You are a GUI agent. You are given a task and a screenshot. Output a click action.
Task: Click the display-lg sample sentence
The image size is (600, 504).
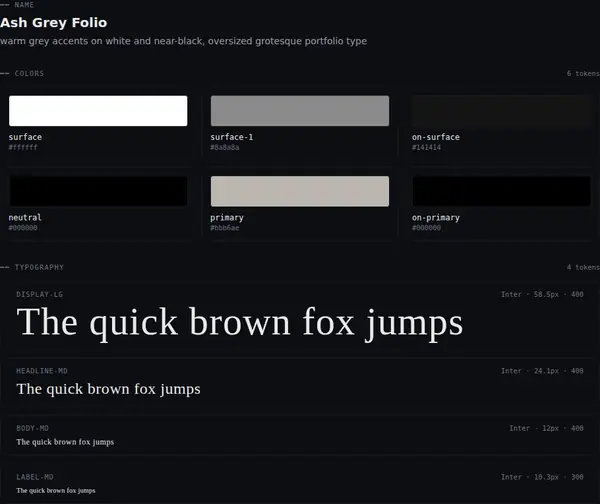point(240,323)
